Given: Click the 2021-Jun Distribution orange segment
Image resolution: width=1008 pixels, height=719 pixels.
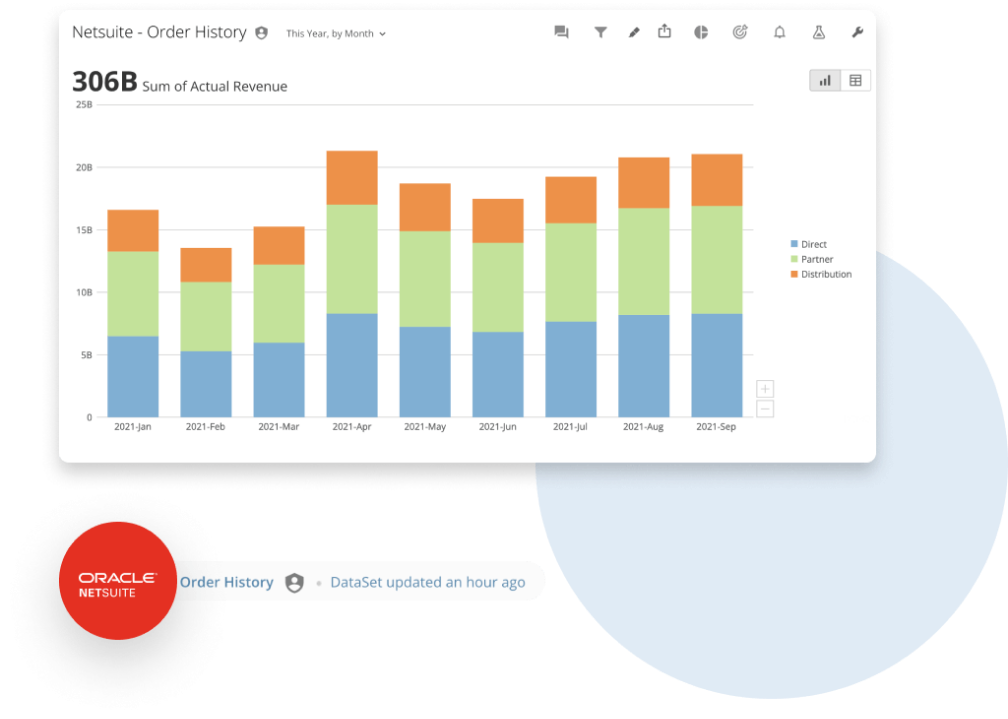Looking at the screenshot, I should coord(498,221).
